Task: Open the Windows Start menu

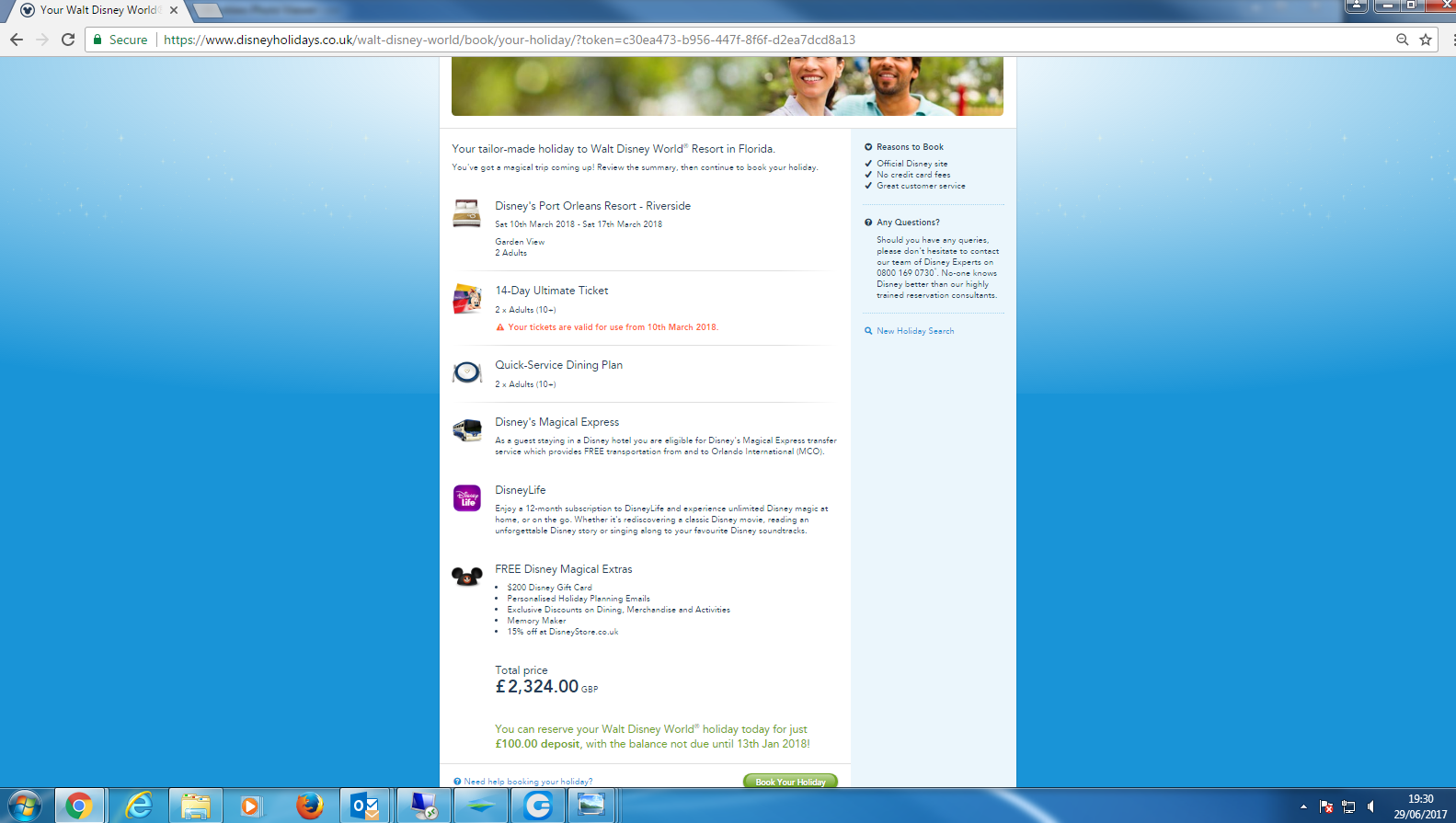Action: point(25,806)
